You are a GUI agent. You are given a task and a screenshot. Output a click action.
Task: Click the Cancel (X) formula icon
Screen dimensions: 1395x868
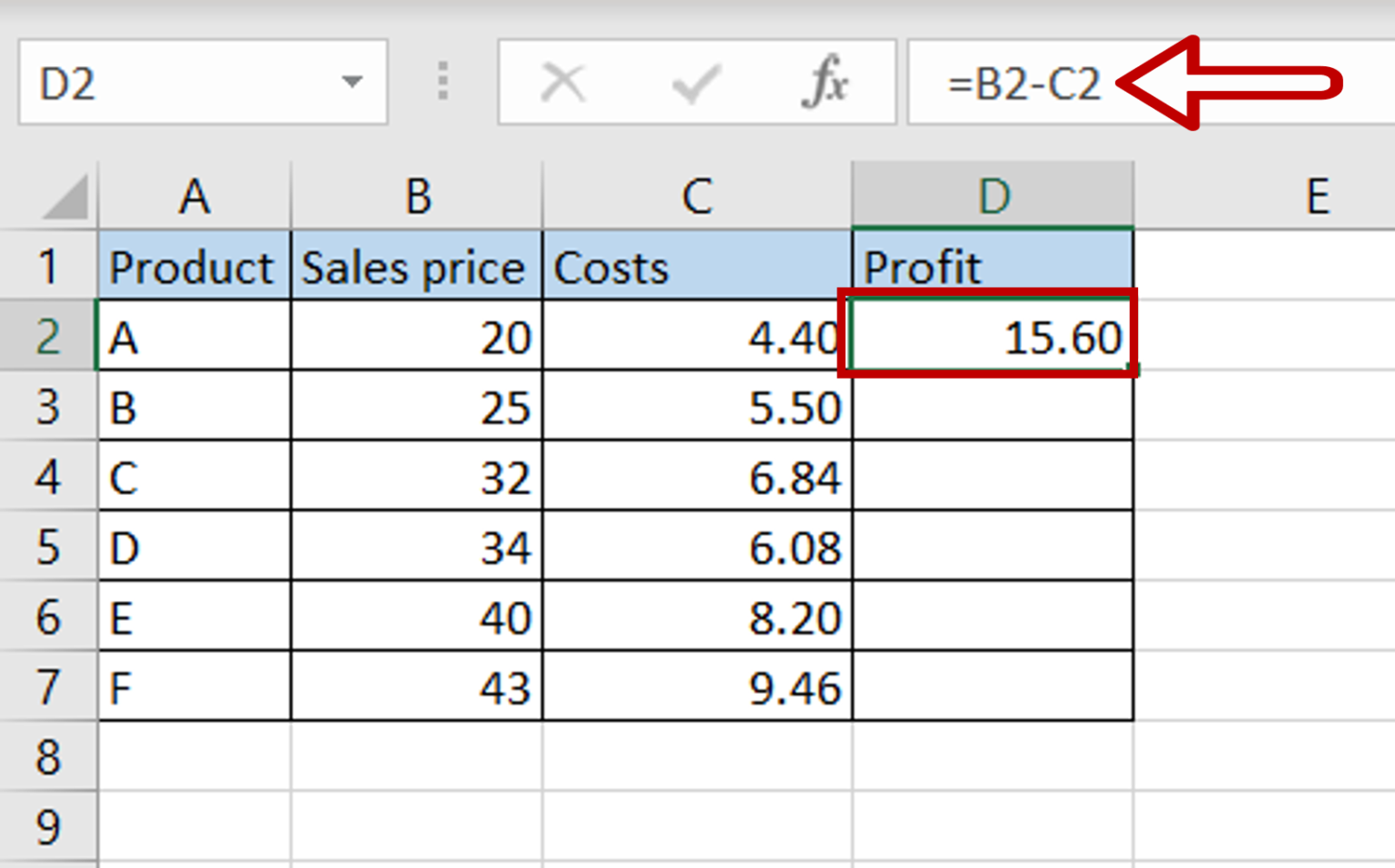point(563,83)
